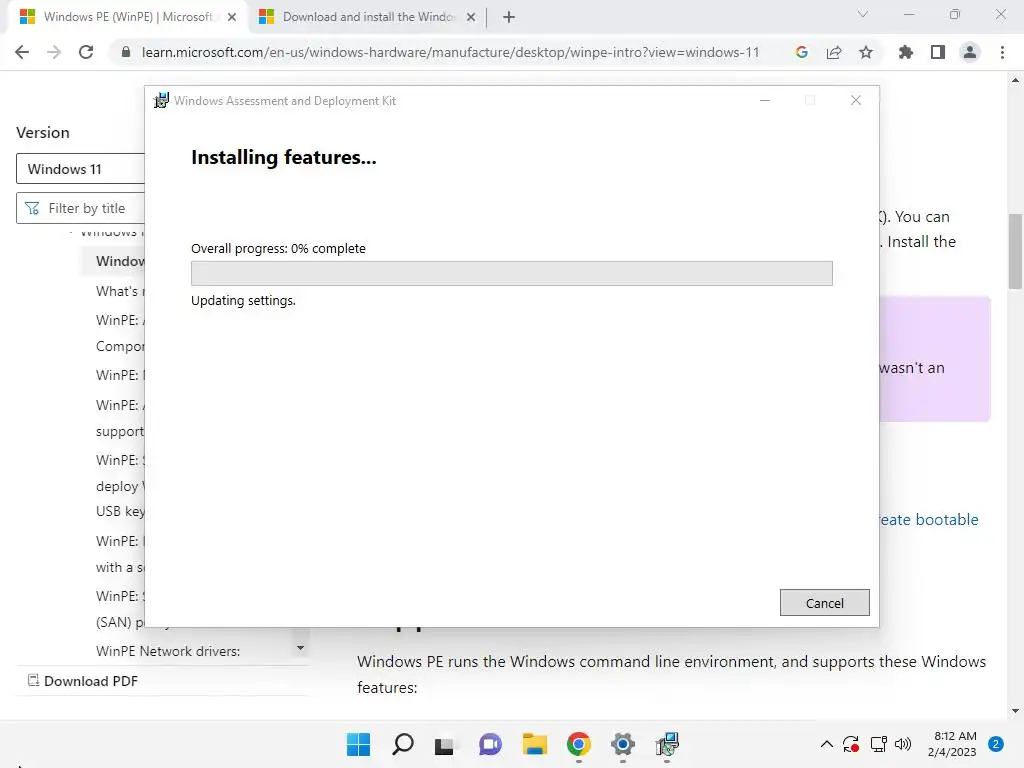Viewport: 1024px width, 768px height.
Task: Go back to previous page in Chrome
Action: (22, 52)
